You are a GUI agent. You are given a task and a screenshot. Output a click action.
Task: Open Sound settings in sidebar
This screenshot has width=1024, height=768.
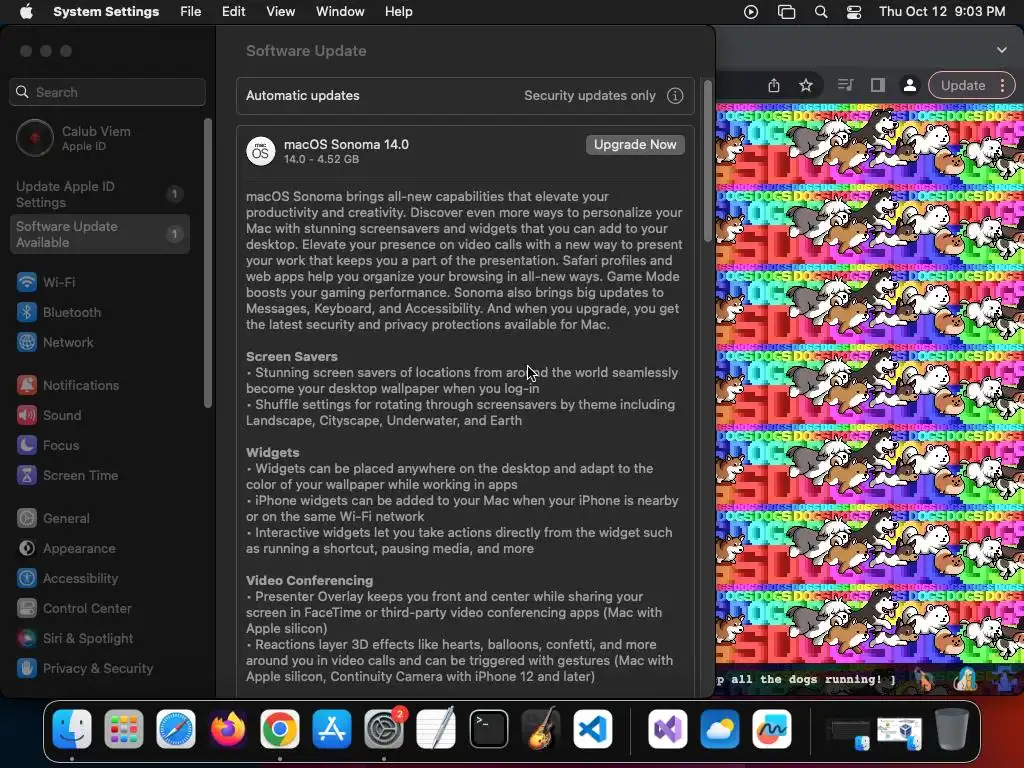click(49, 415)
